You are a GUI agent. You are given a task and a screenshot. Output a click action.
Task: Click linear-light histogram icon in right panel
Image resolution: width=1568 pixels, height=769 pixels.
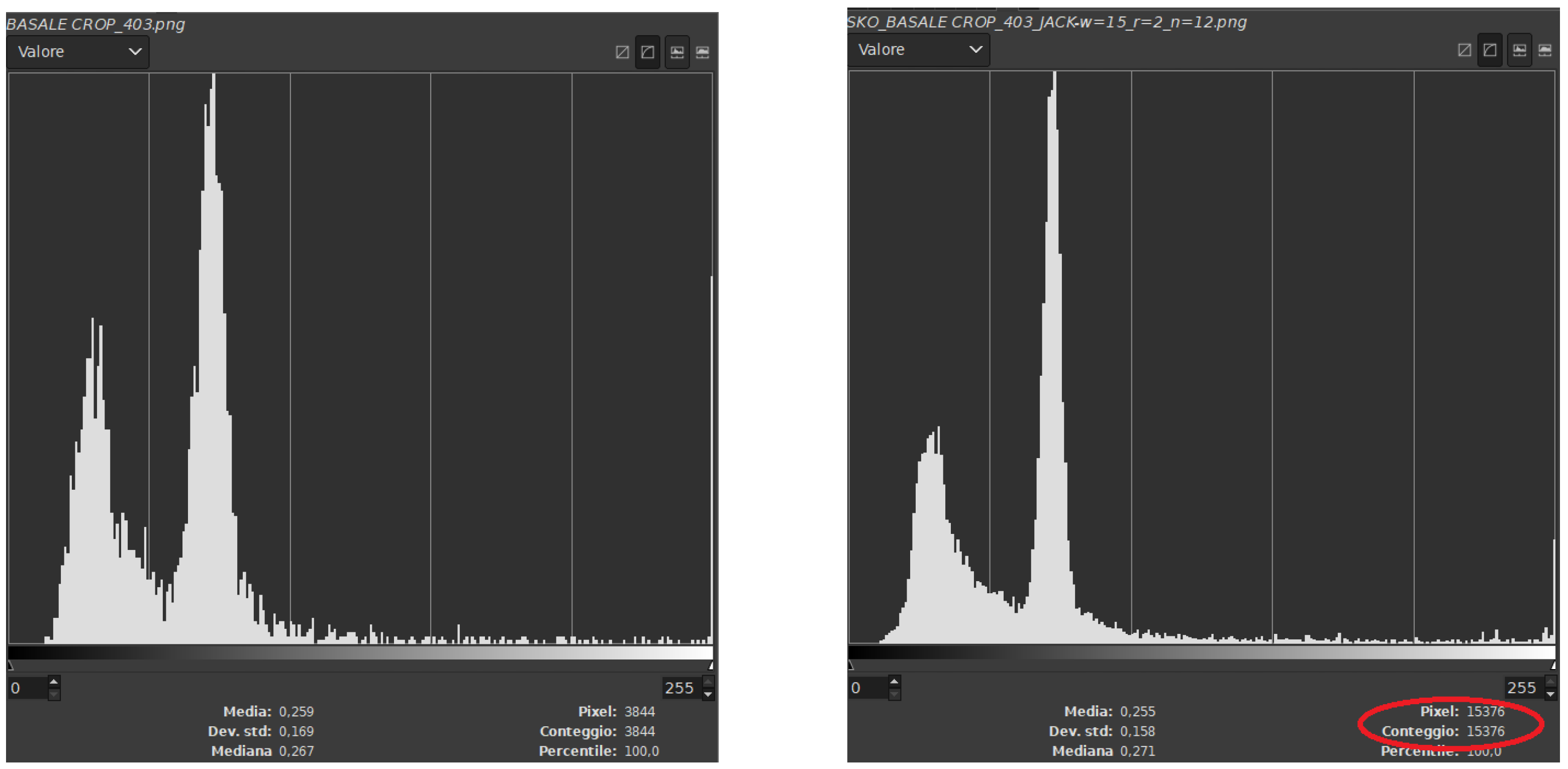click(x=1519, y=50)
